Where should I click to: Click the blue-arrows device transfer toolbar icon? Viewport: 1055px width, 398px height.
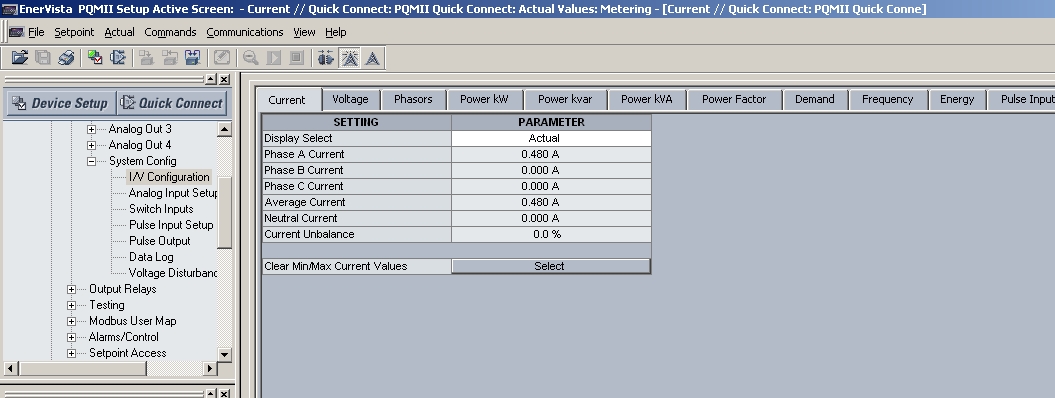coord(192,58)
